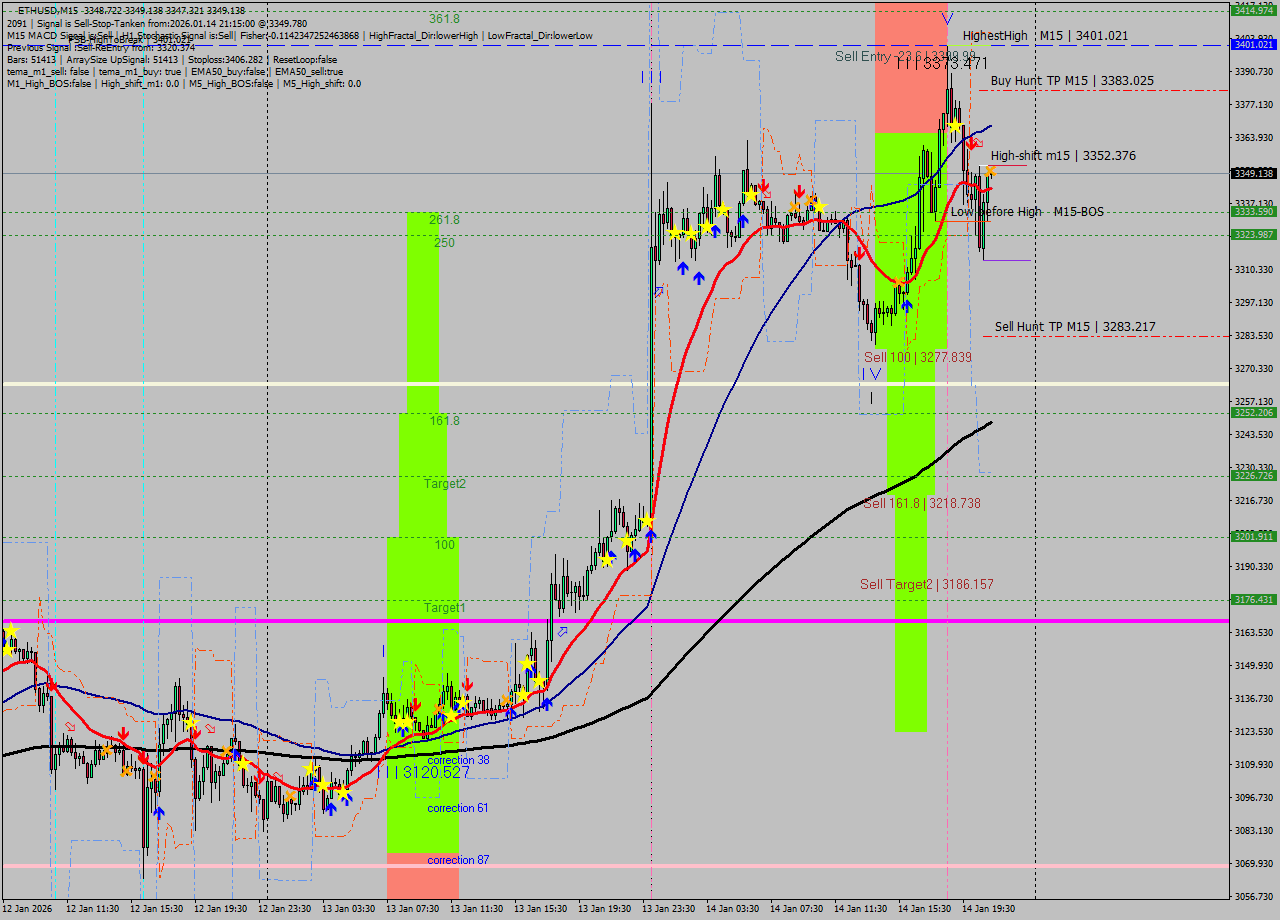Click the Sell 161.8 level label
This screenshot has width=1280, height=920.
tap(922, 504)
